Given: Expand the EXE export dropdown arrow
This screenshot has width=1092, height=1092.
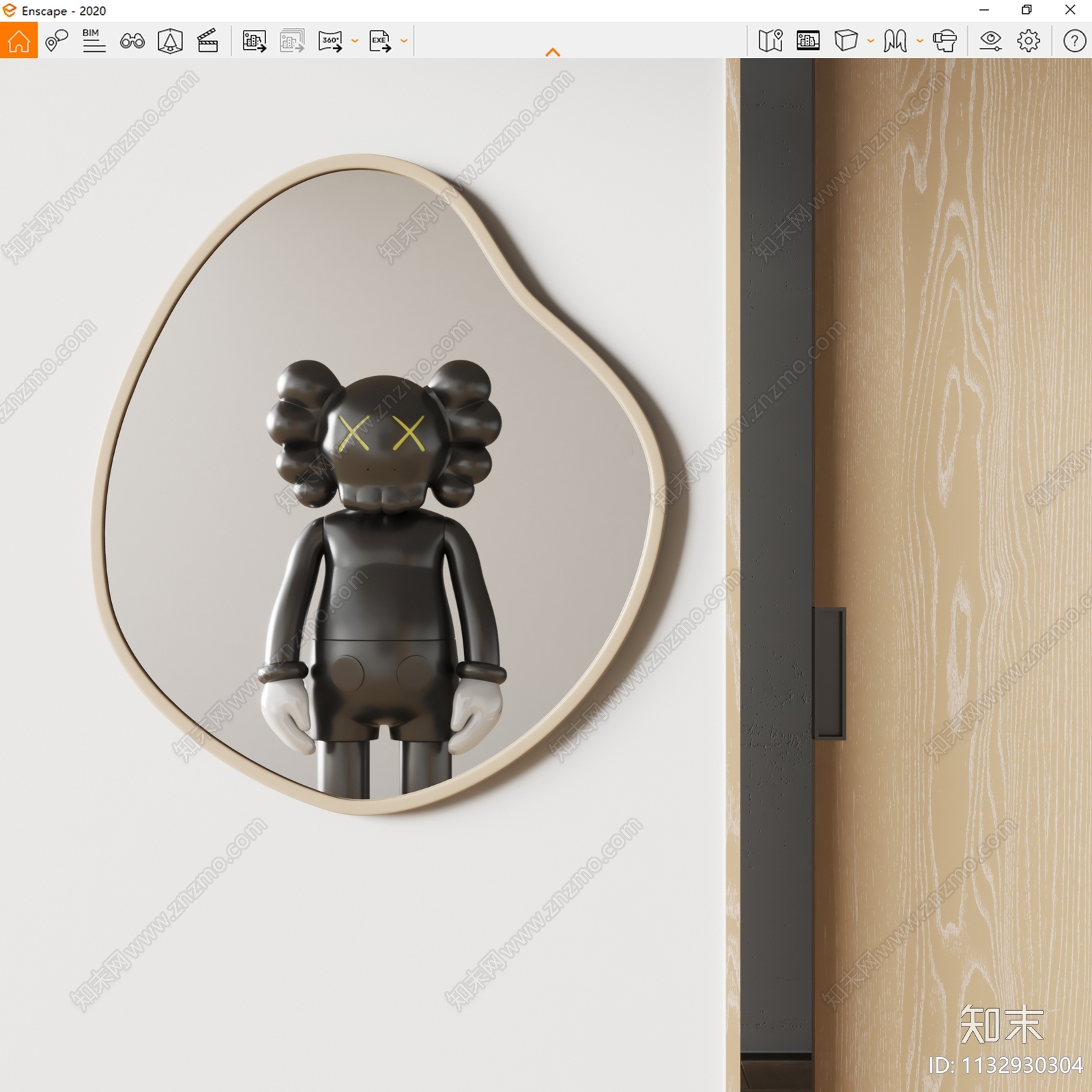Looking at the screenshot, I should coord(404,41).
